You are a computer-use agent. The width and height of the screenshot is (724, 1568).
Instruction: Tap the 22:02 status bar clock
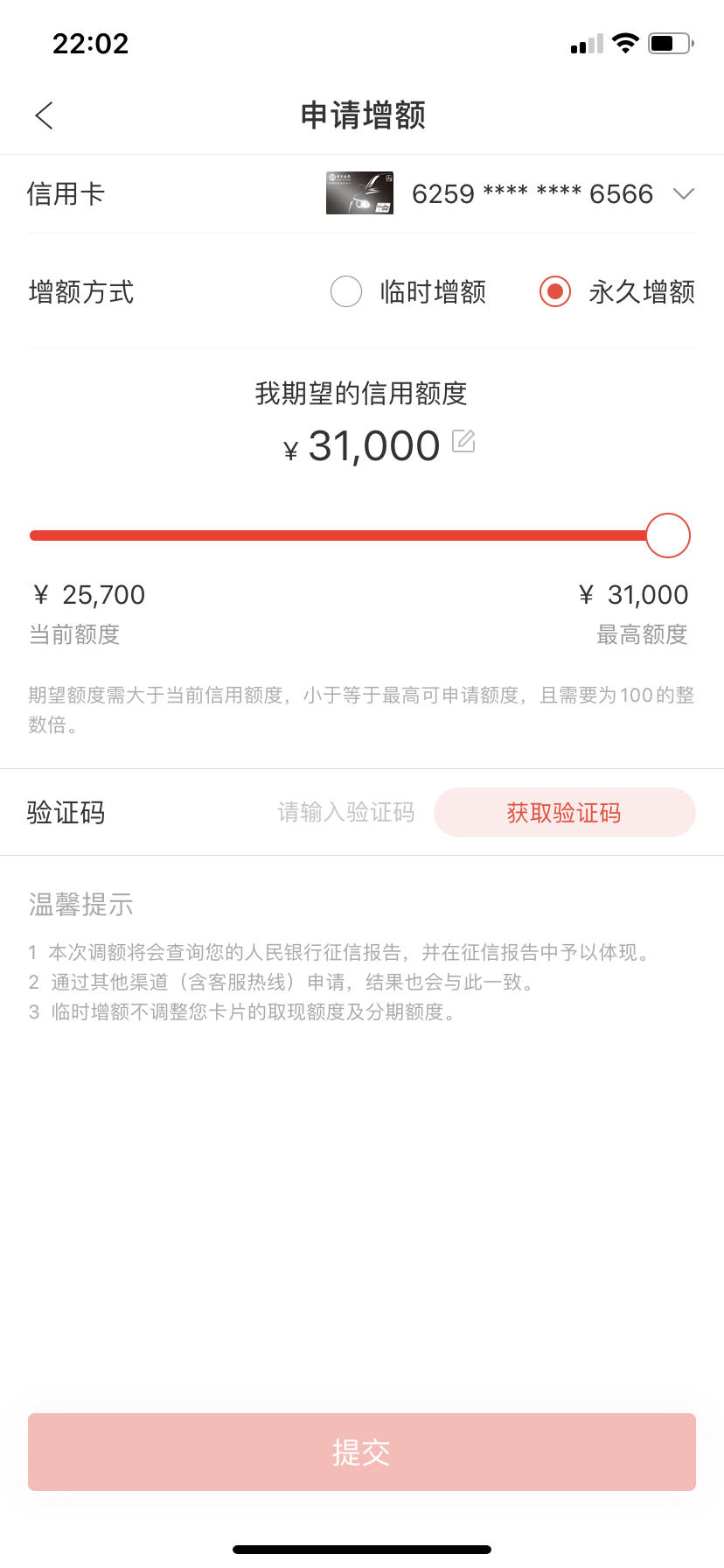tap(91, 44)
